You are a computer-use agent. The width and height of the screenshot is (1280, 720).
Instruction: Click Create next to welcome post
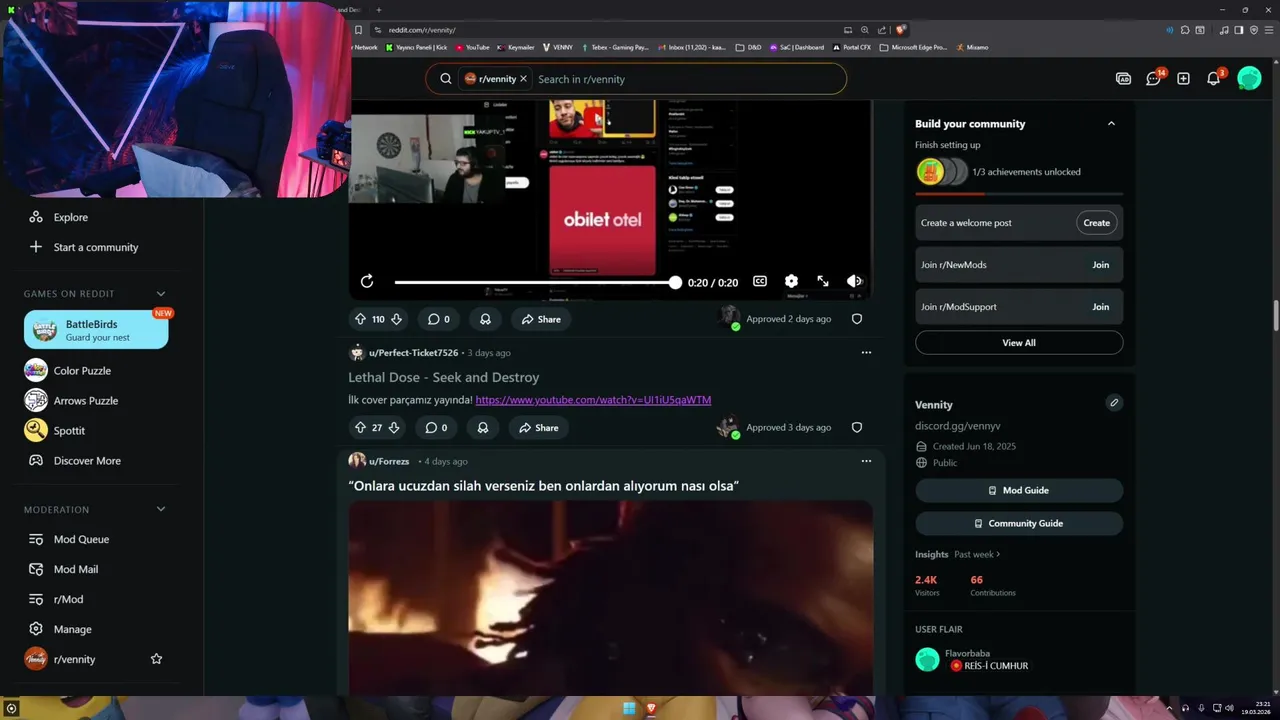pos(1097,223)
